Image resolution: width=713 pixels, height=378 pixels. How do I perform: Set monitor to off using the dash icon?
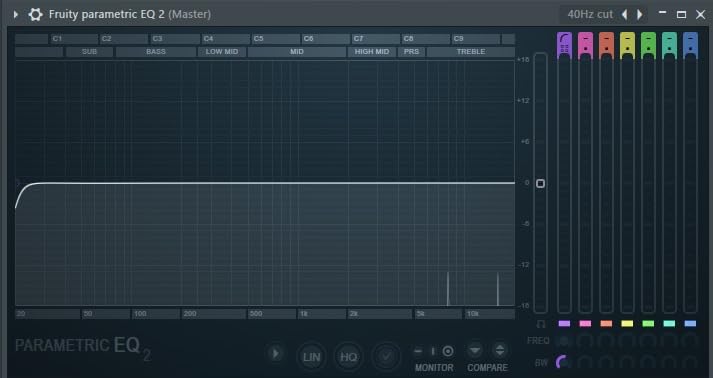pyautogui.click(x=418, y=351)
